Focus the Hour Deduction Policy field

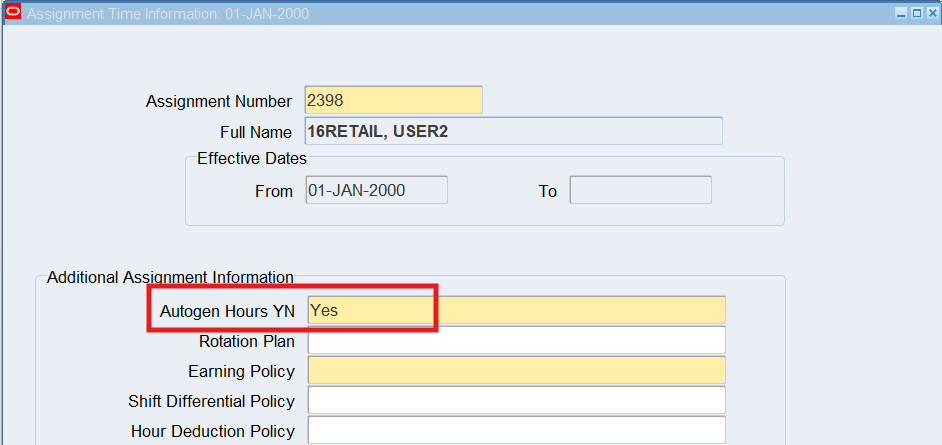coord(516,431)
